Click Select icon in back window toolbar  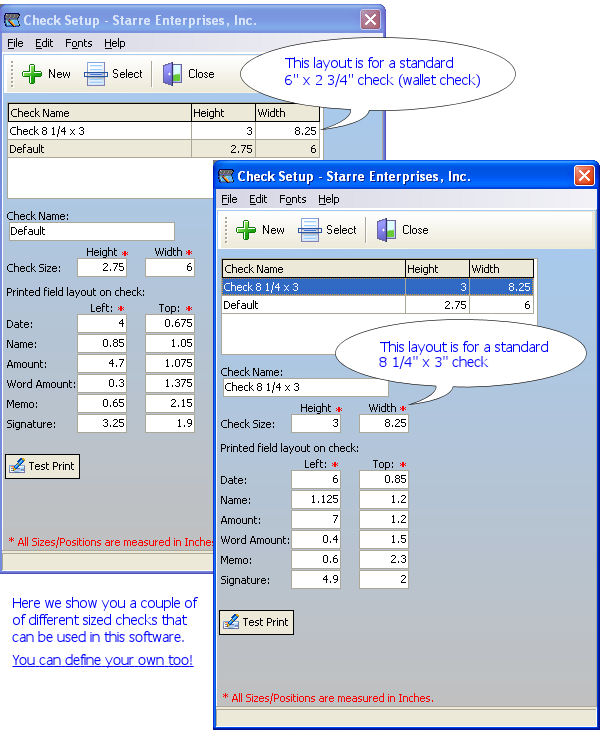pos(96,74)
